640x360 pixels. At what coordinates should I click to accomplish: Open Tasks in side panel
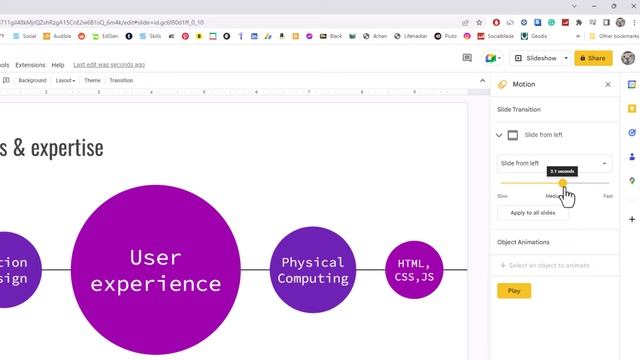point(632,133)
